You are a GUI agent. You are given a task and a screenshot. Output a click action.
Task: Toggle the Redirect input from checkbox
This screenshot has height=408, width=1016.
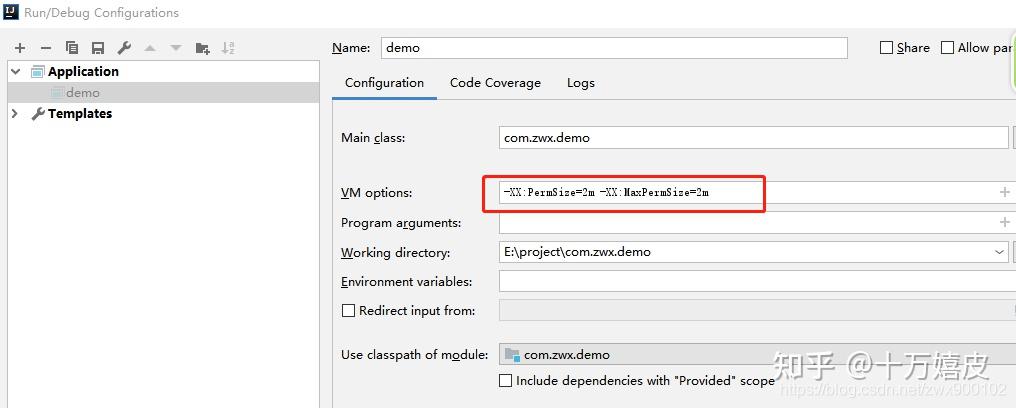(349, 311)
